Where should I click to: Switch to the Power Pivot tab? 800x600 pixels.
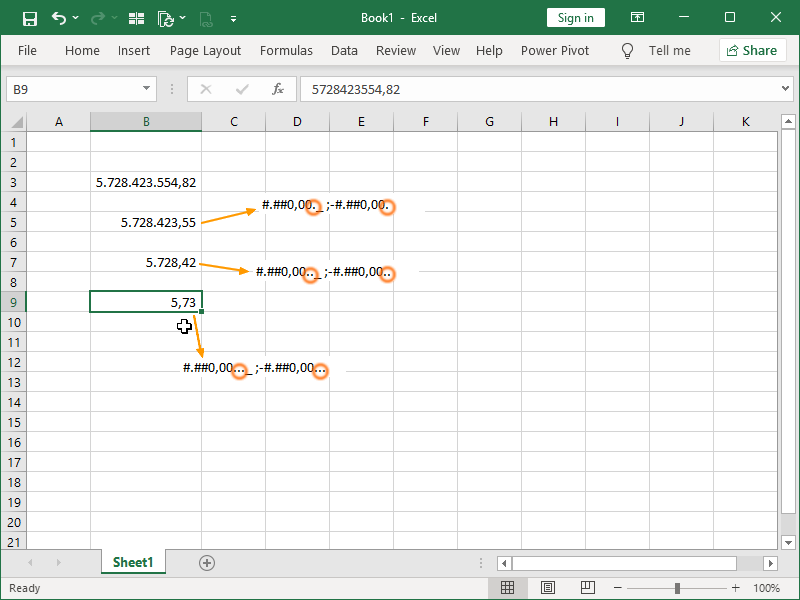pos(554,50)
